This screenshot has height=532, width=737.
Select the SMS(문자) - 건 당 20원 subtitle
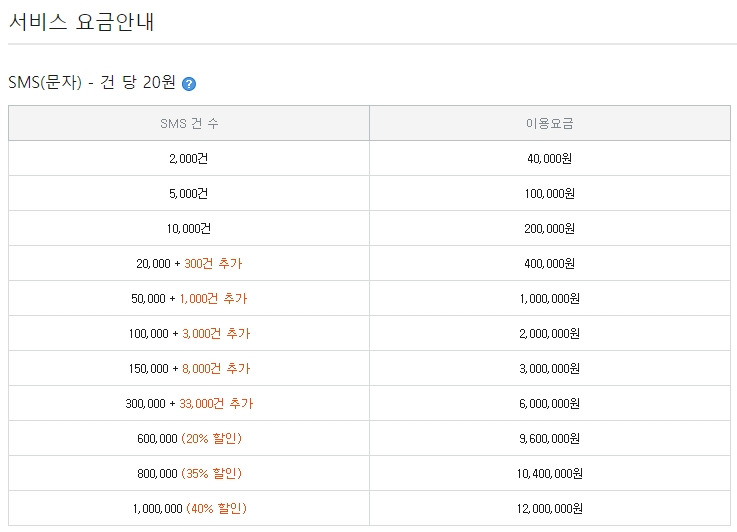(x=92, y=82)
